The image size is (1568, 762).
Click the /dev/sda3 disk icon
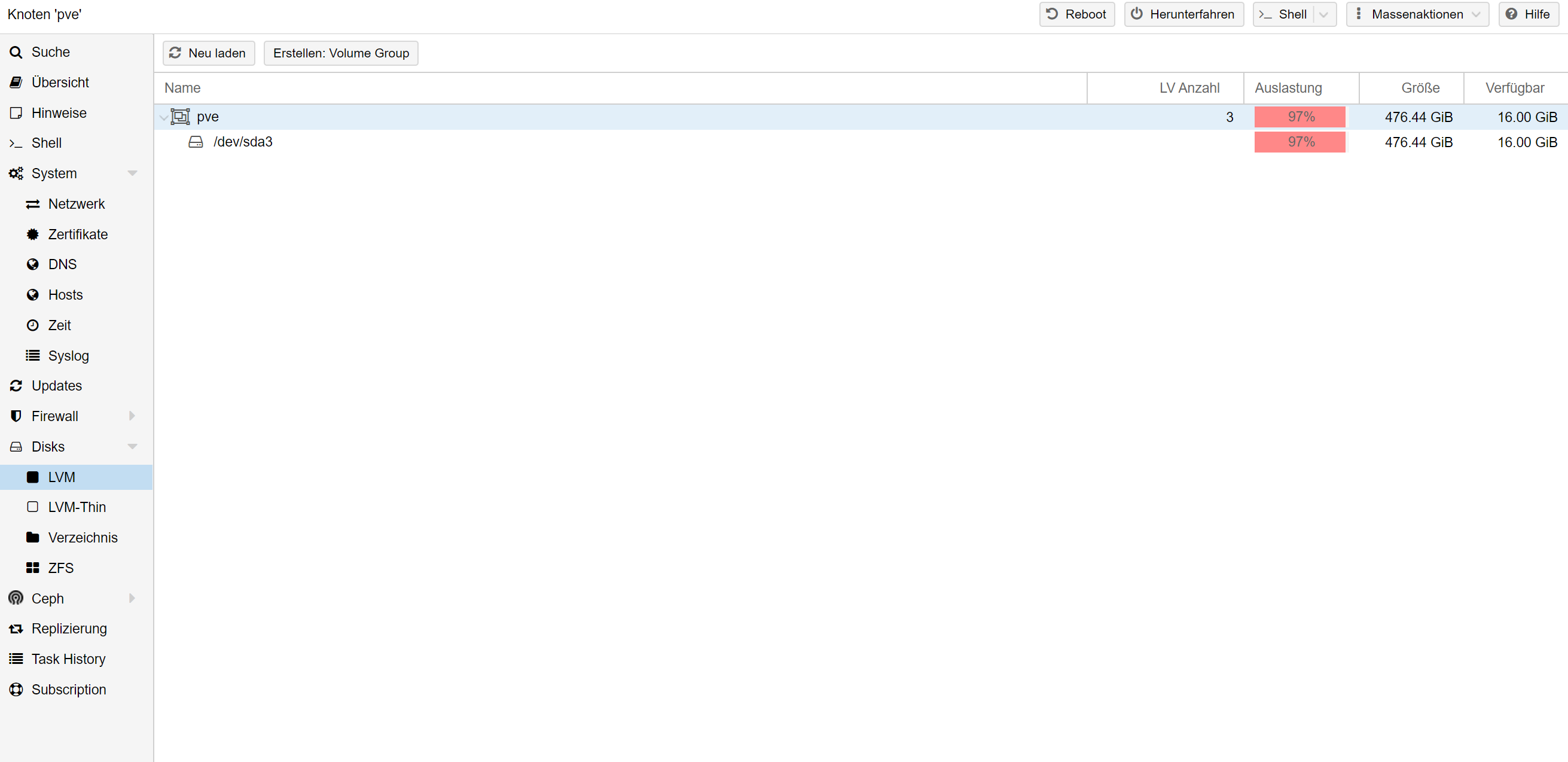196,142
